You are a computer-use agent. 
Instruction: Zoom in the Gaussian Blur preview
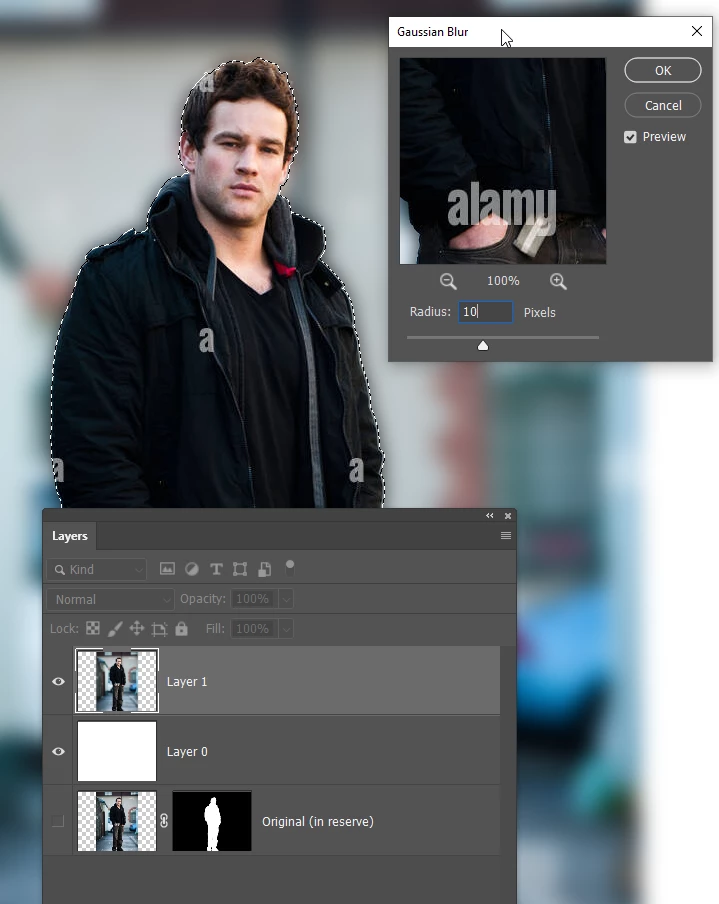click(558, 281)
